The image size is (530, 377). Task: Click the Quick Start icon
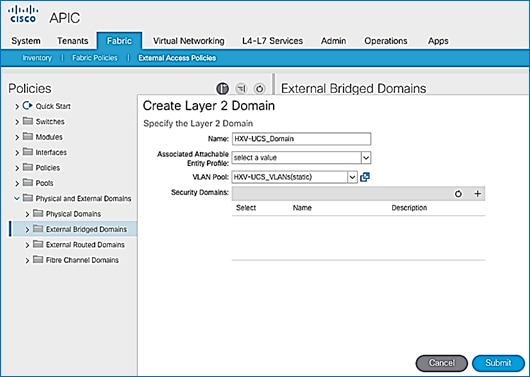(x=27, y=105)
